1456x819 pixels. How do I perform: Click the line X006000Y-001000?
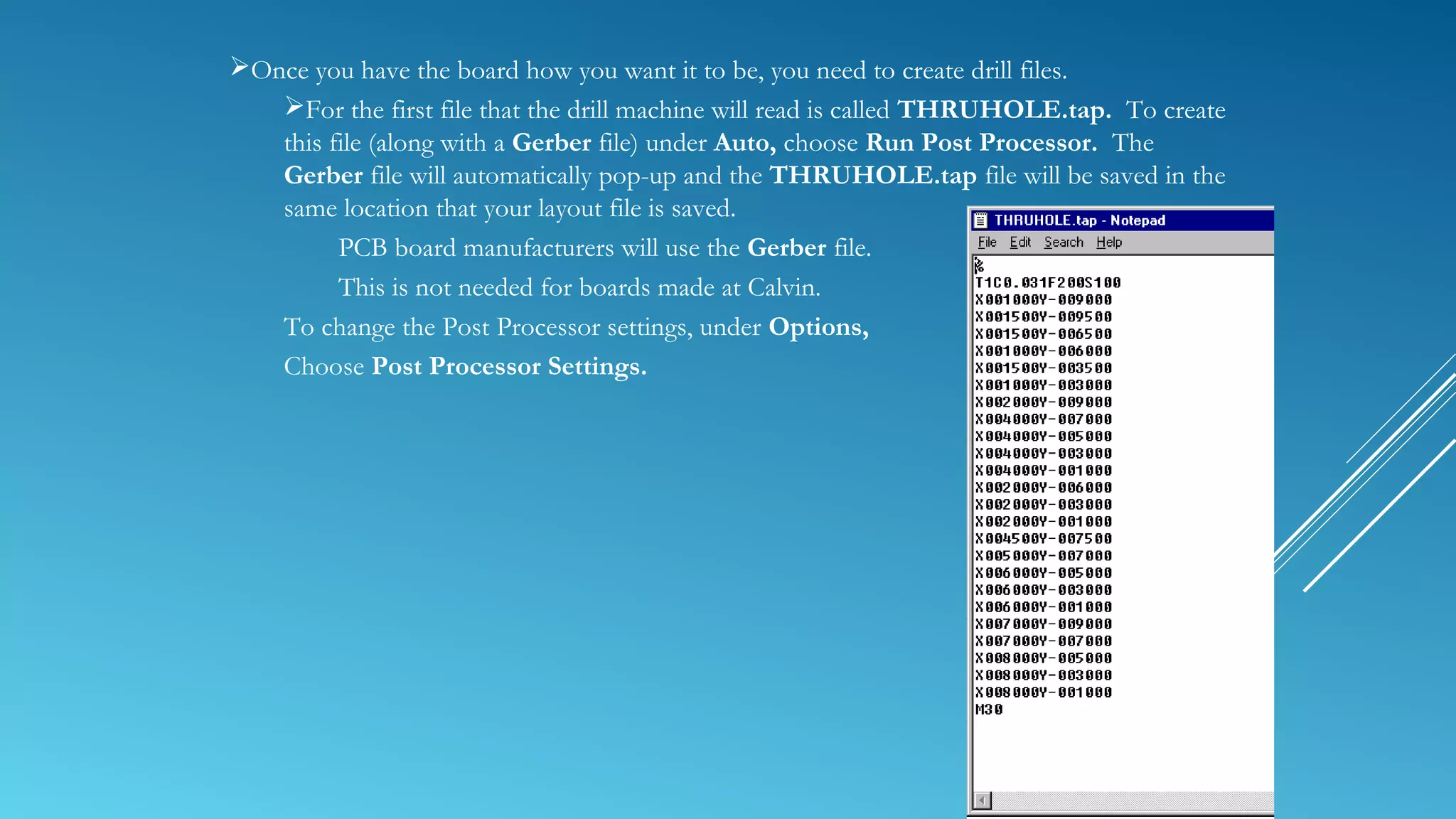click(x=1044, y=607)
